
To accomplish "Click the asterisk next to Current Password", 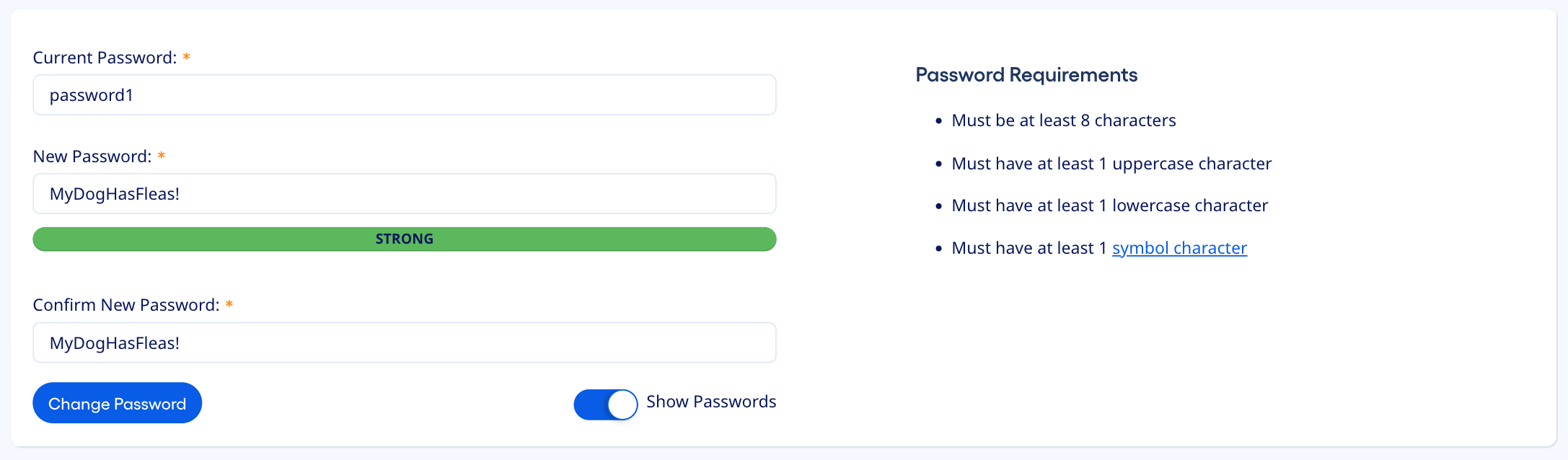I will (187, 57).
